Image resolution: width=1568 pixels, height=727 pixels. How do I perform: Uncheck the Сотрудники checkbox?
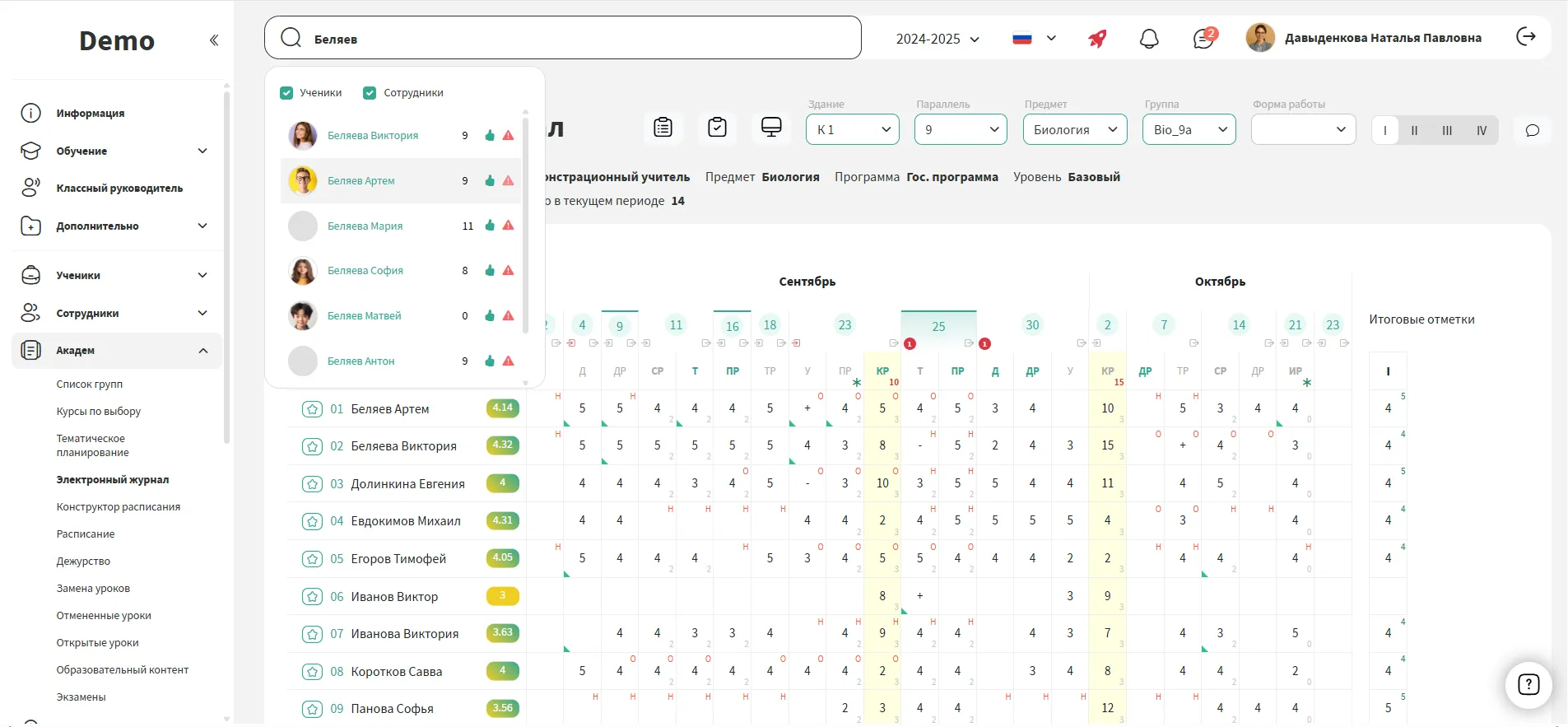click(x=370, y=93)
